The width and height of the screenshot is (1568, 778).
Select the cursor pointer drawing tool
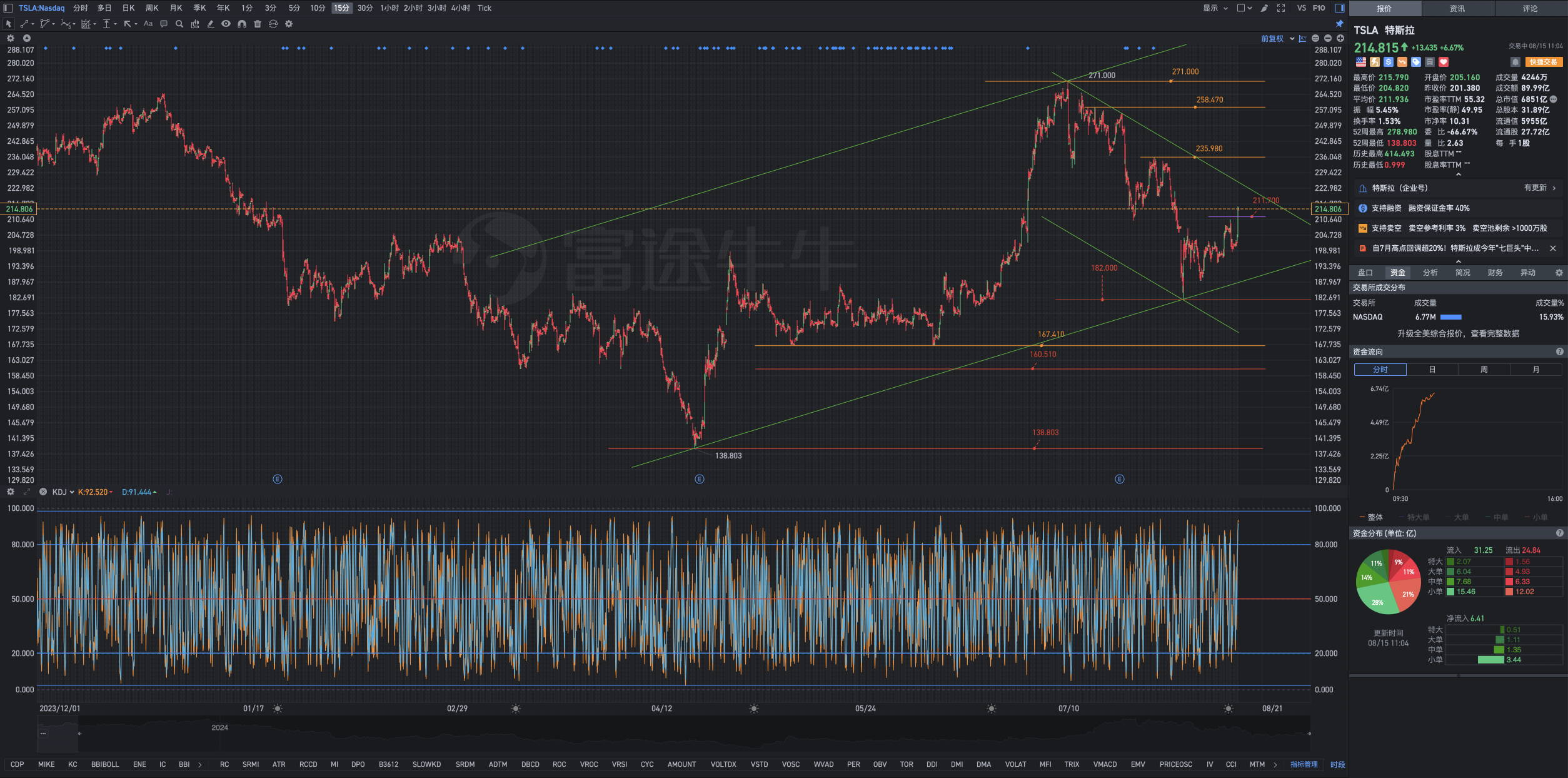[9, 24]
